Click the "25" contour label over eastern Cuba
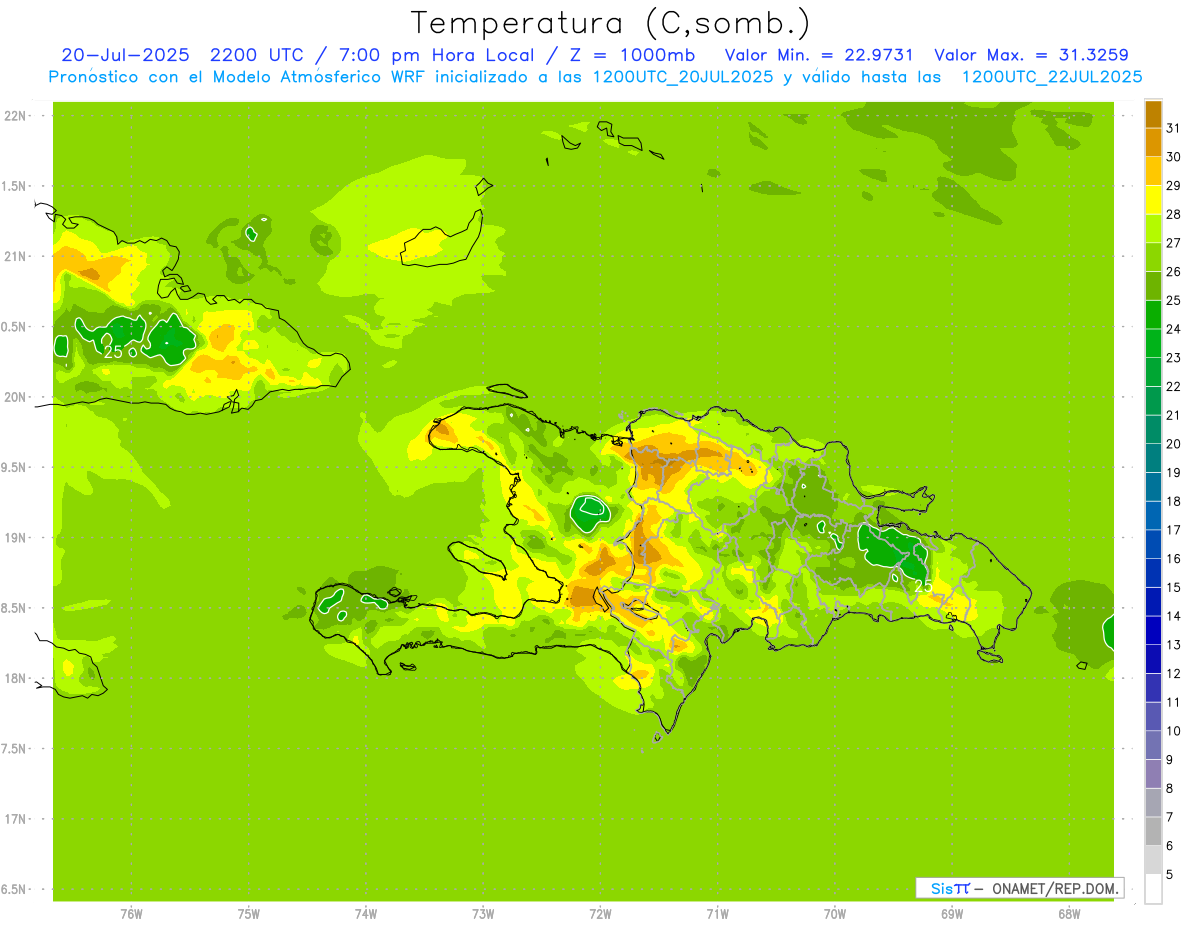The height and width of the screenshot is (927, 1200). 113,352
